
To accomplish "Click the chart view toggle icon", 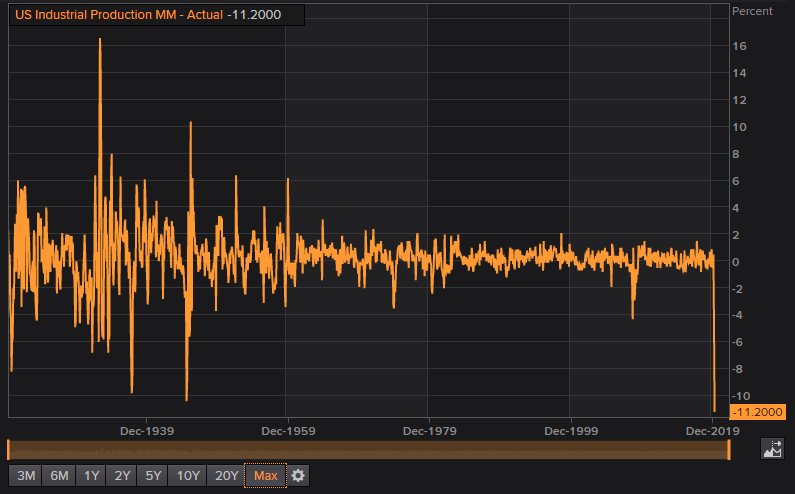I will point(772,450).
